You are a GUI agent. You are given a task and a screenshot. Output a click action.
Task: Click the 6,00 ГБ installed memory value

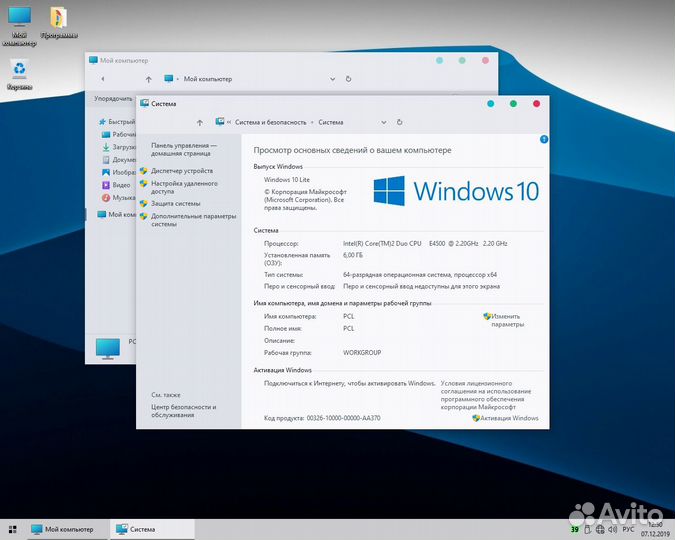(x=353, y=255)
